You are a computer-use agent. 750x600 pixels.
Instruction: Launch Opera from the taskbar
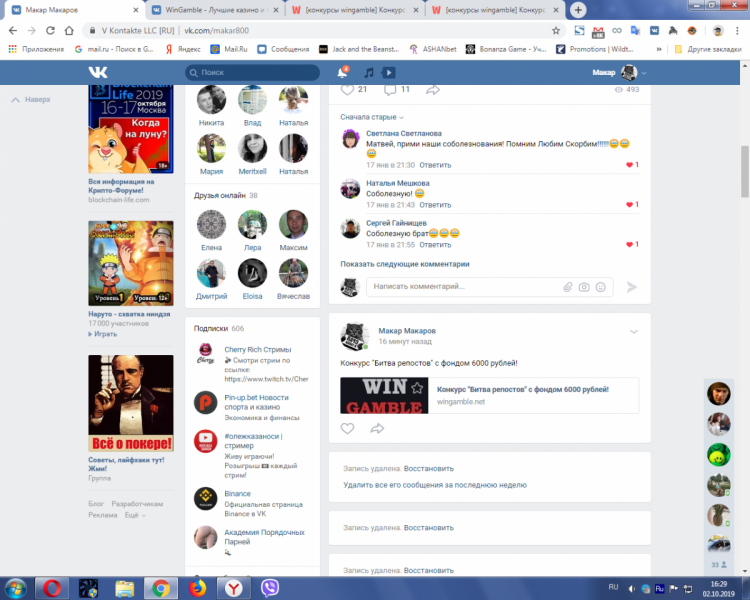(52, 588)
